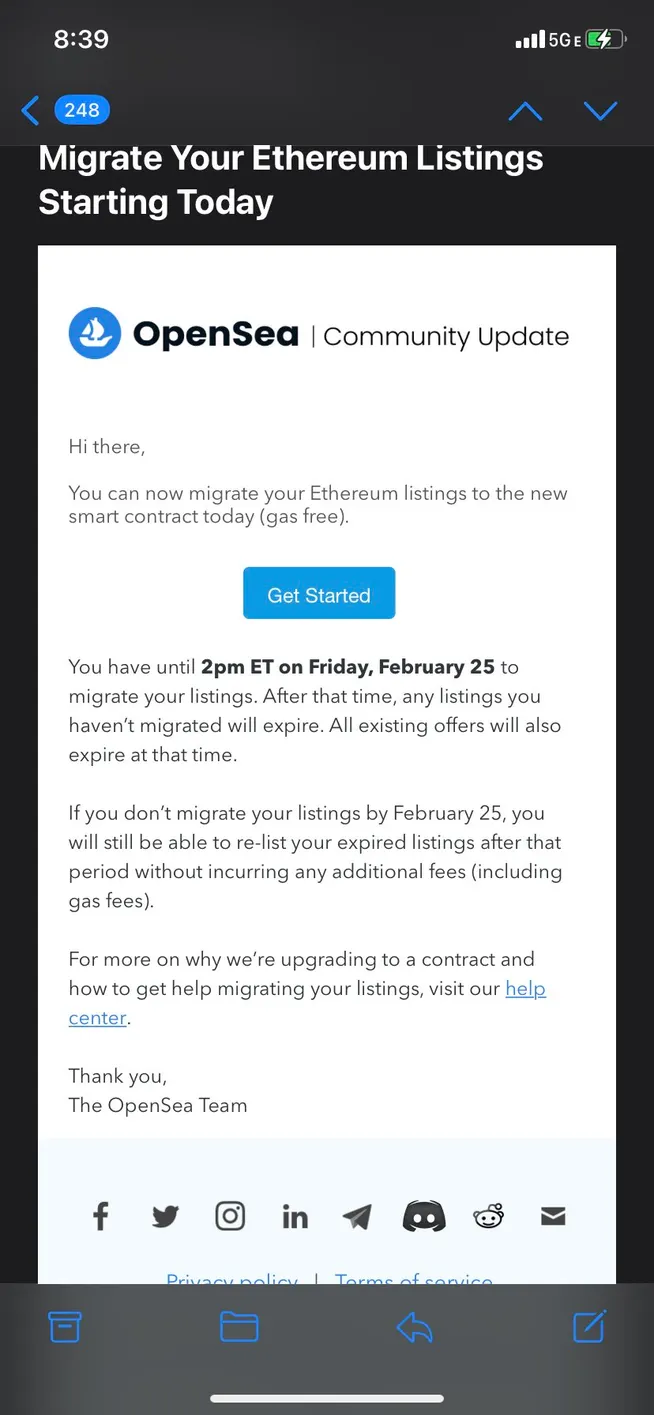
Task: Tap the home indicator bar
Action: tap(327, 1398)
